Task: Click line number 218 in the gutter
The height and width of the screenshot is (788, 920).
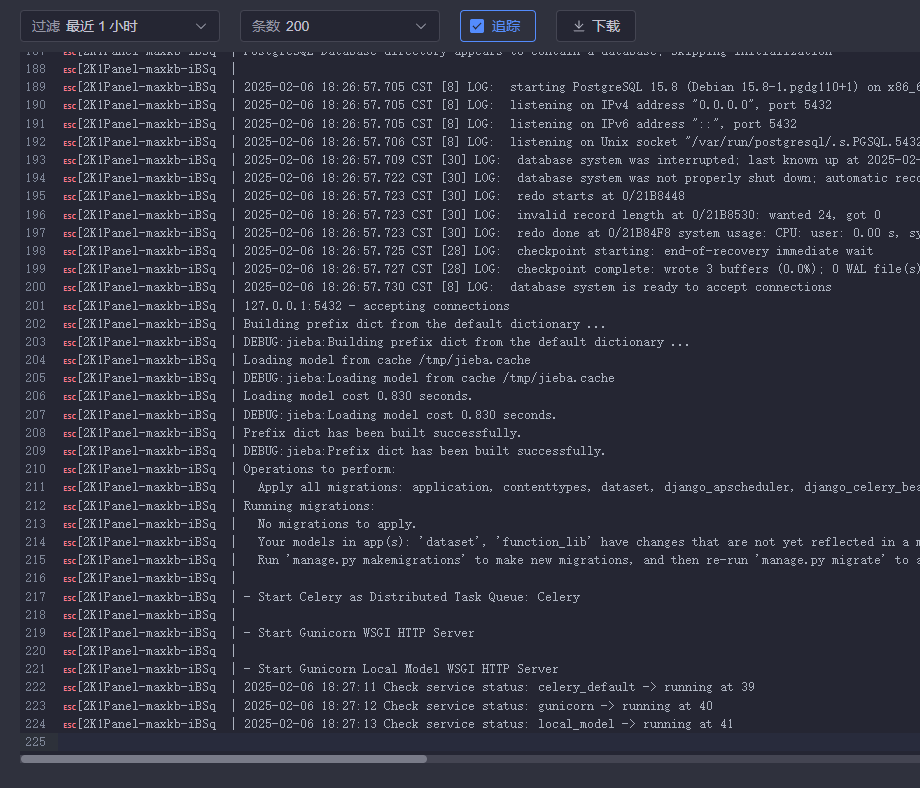Action: [35, 615]
